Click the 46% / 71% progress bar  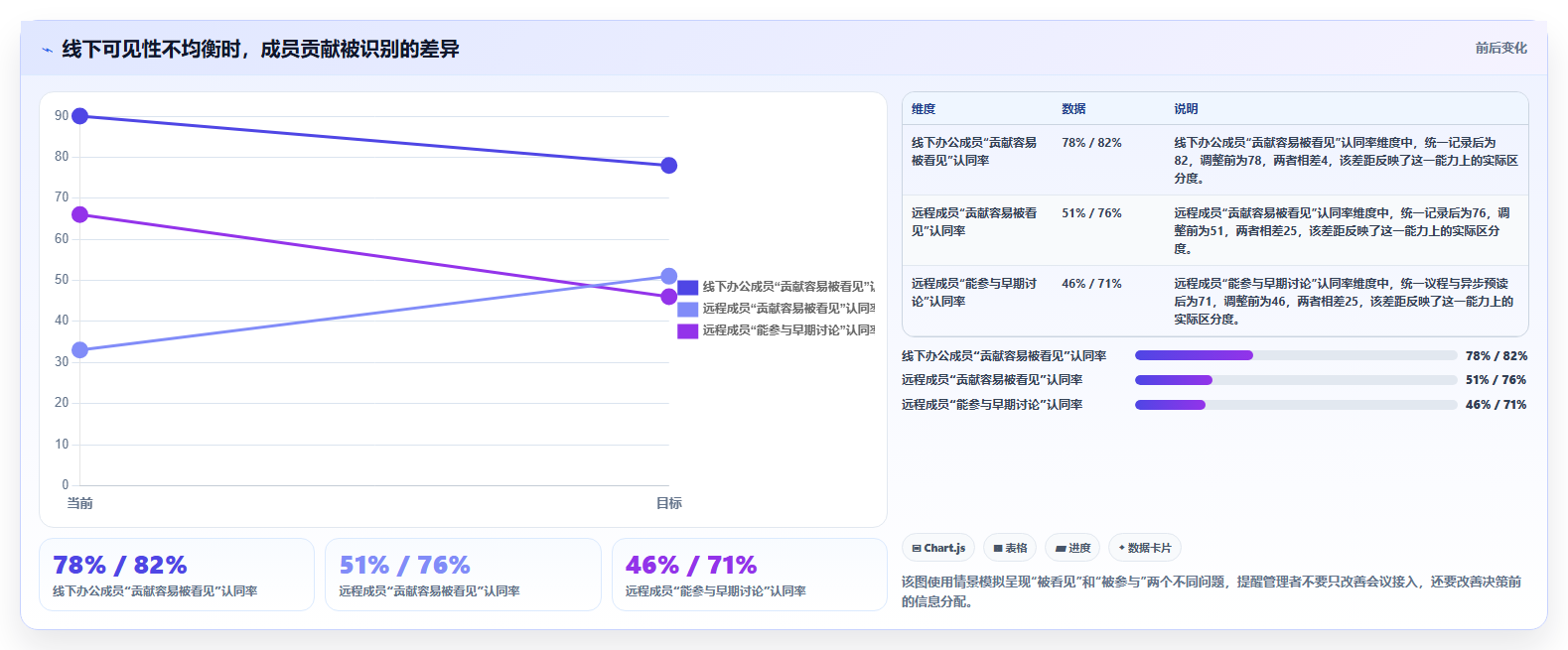pos(1296,405)
